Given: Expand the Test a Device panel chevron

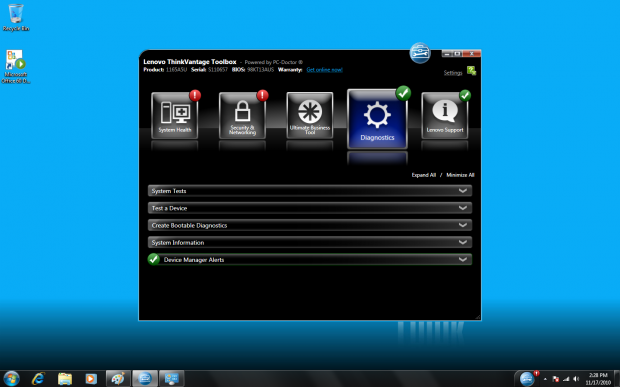Looking at the screenshot, I should (463, 208).
